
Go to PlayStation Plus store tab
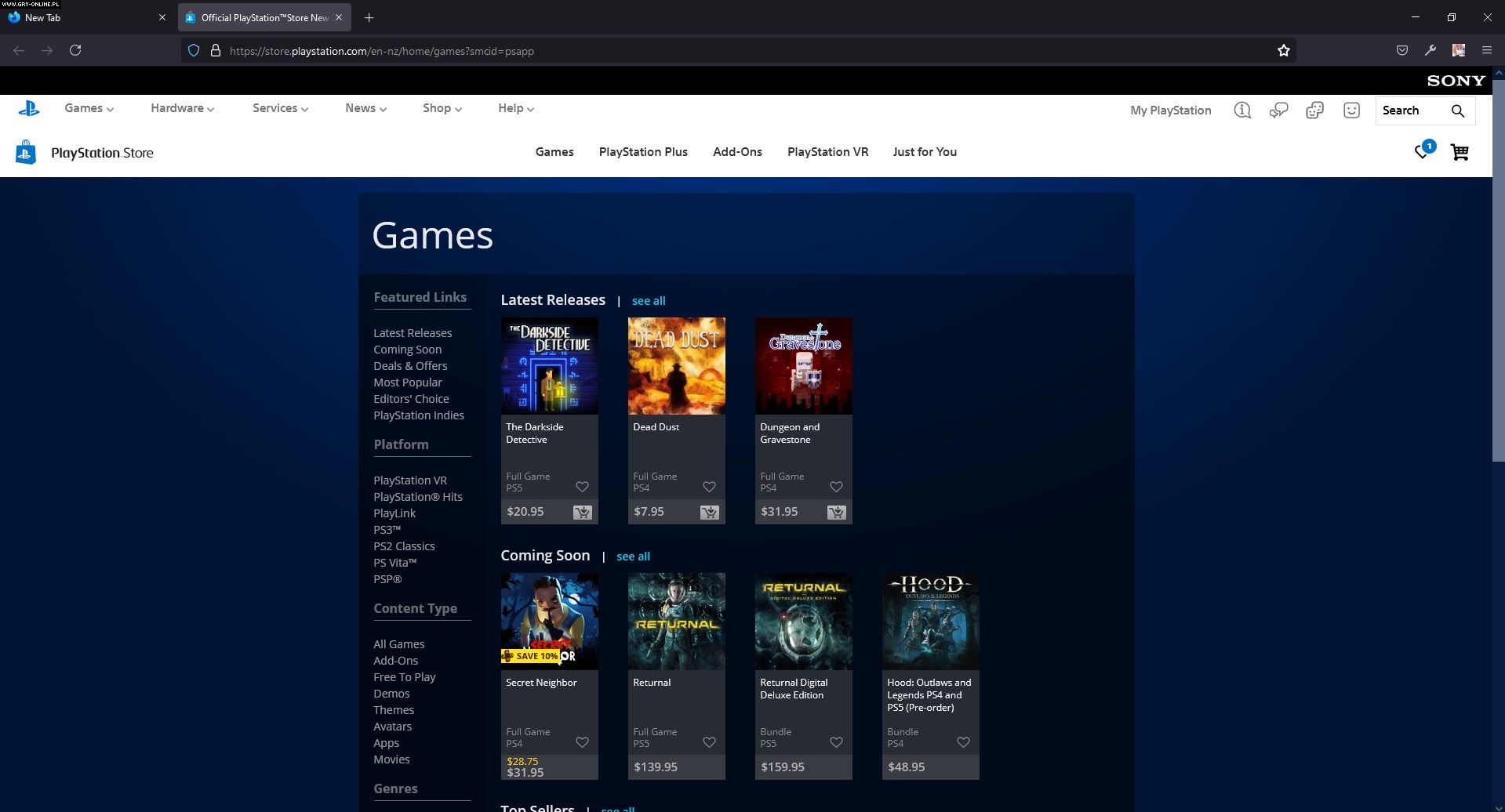coord(642,152)
